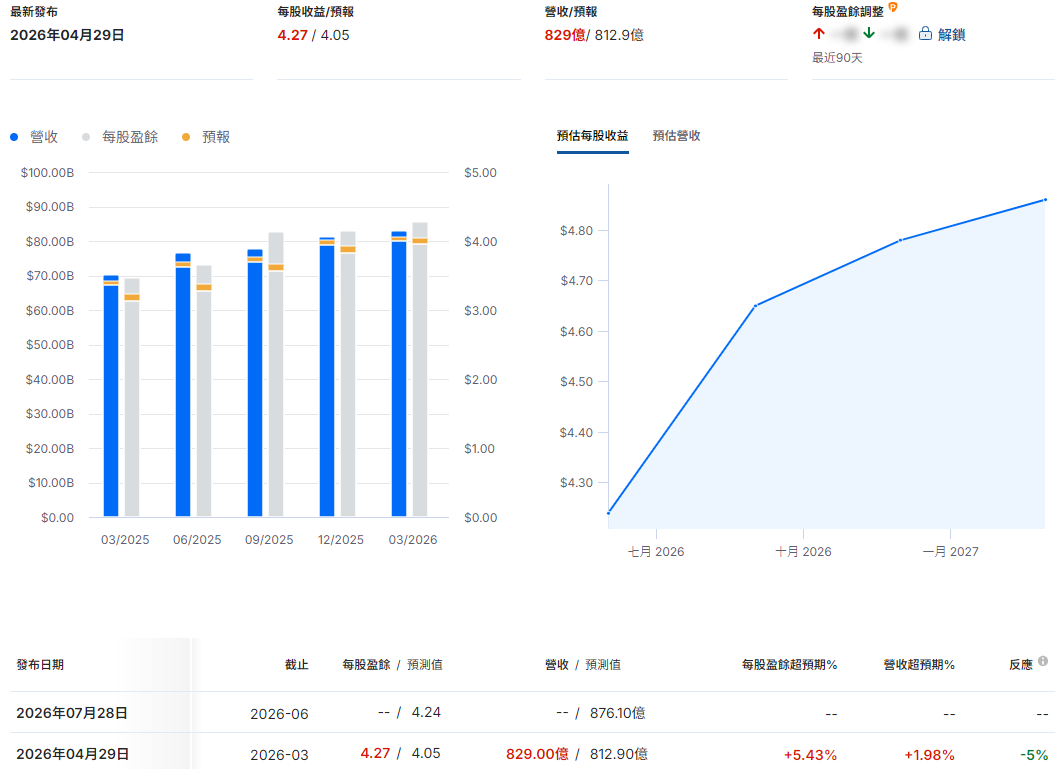The height and width of the screenshot is (769, 1059).
Task: Click the 每股盈餘超預期% column header
Action: (790, 665)
